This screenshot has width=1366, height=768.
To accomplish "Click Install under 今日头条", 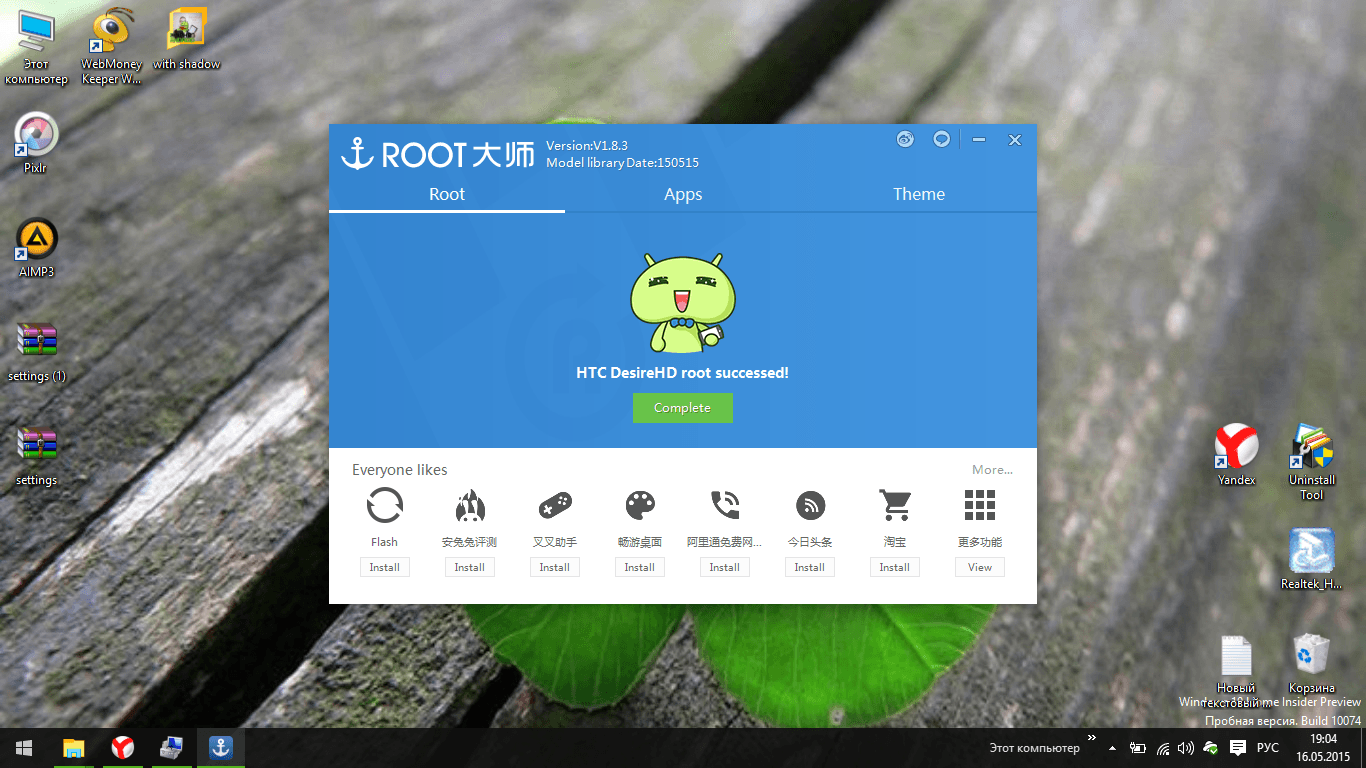I will [810, 567].
